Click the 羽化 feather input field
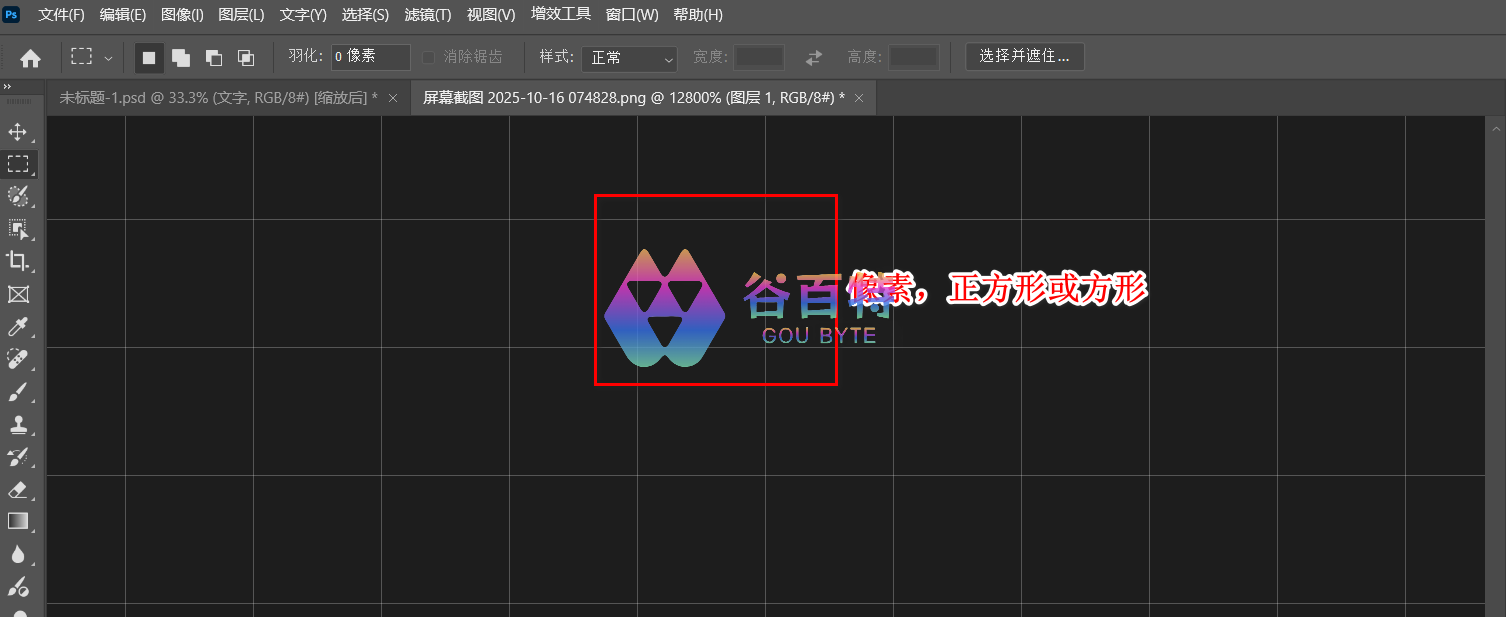 click(370, 57)
